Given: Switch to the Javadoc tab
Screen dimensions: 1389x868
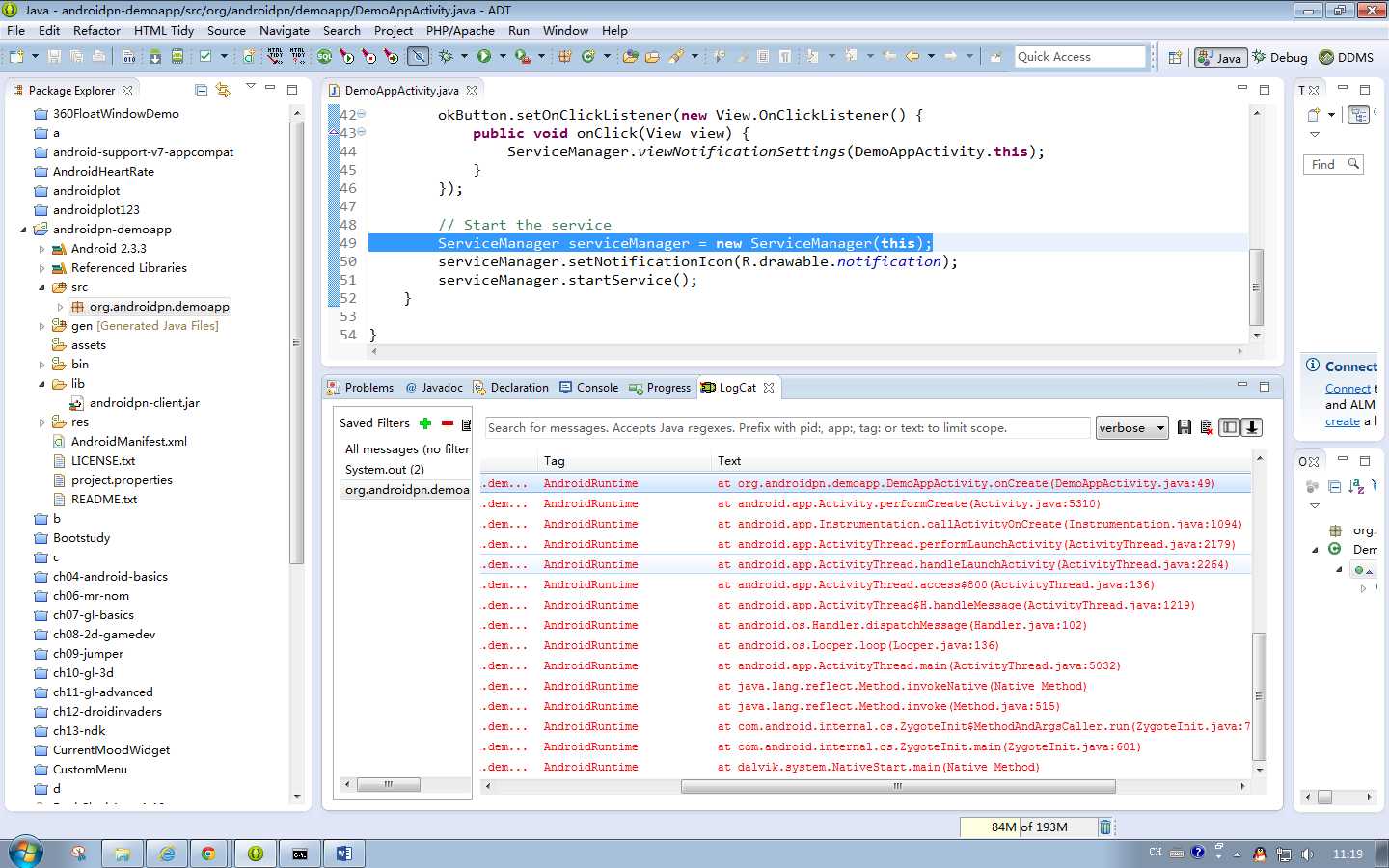Looking at the screenshot, I should (434, 388).
